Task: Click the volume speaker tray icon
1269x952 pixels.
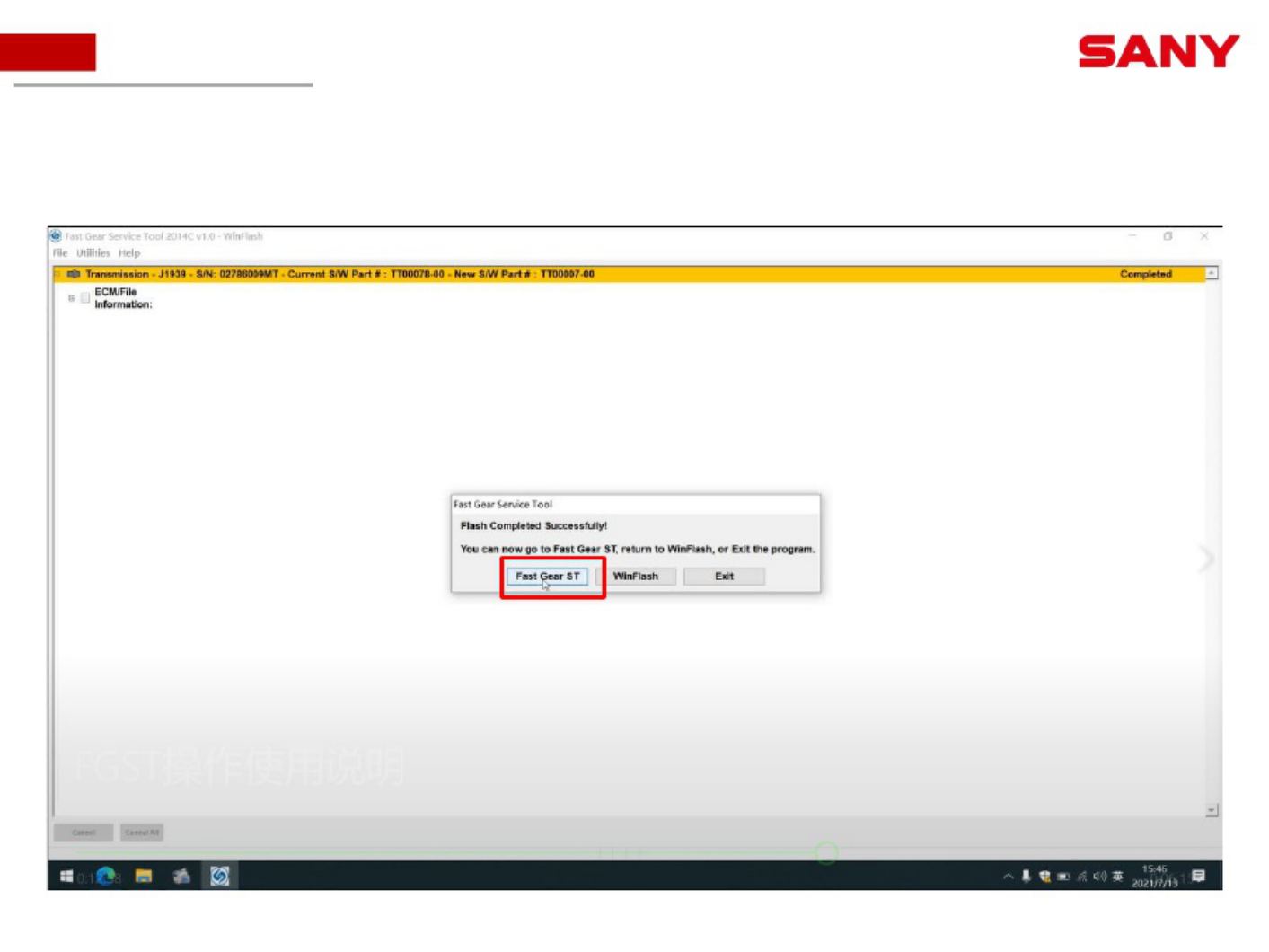Action: pos(1100,877)
